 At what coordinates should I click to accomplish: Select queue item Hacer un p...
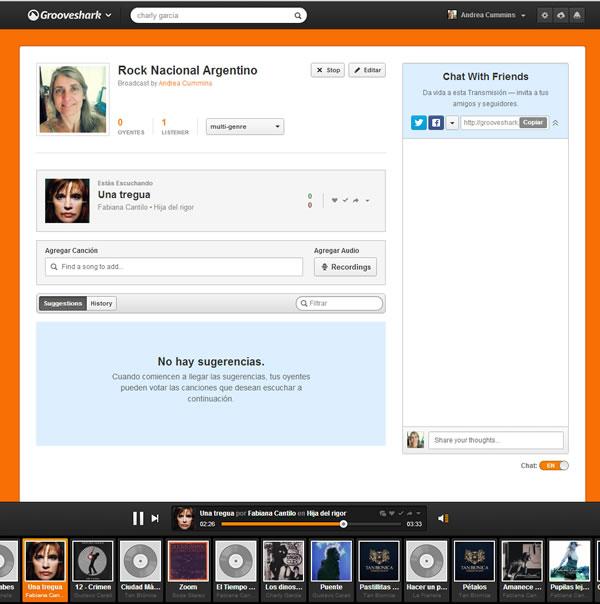[427, 569]
